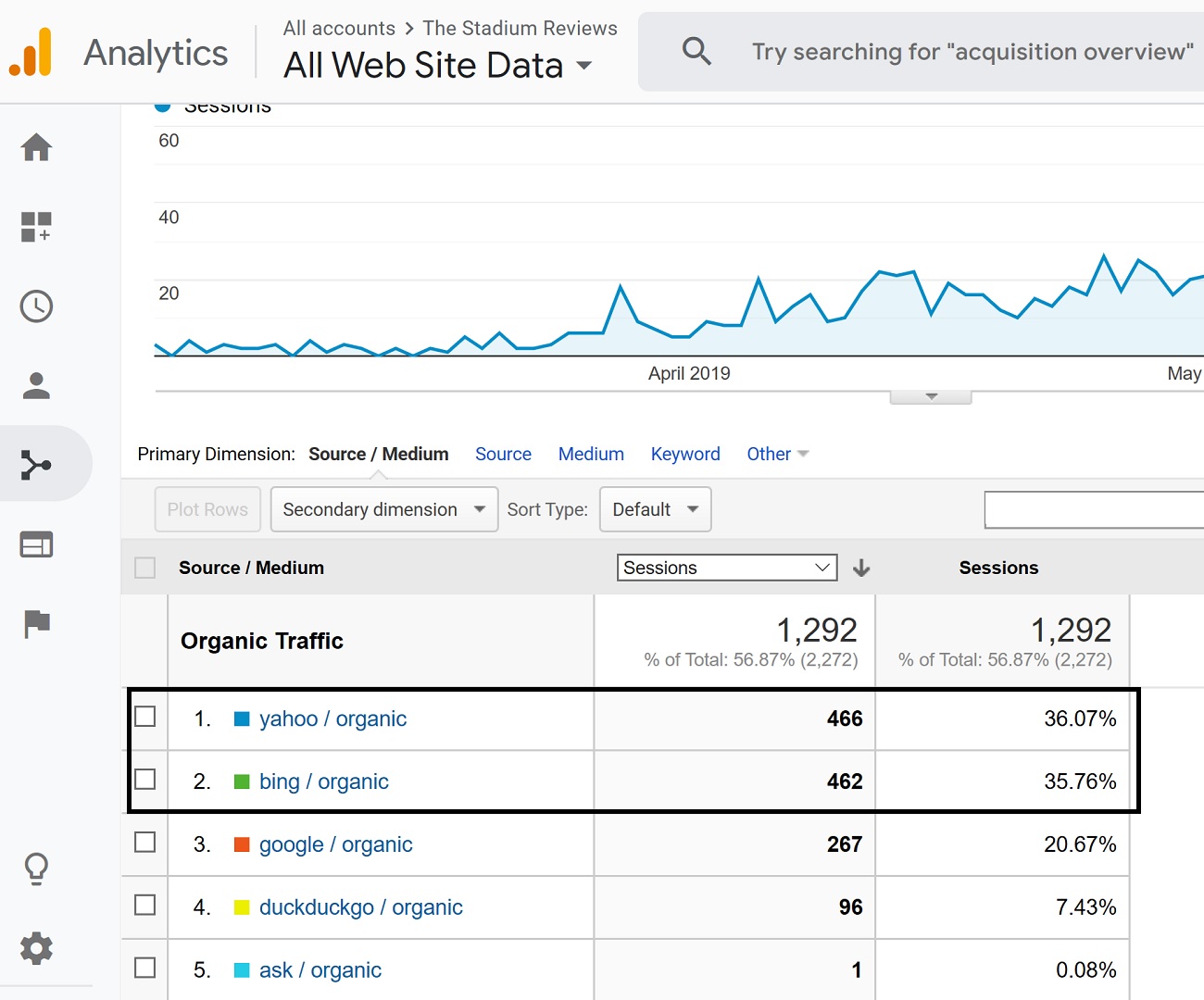
Task: Open the ask / organic link
Action: [320, 970]
